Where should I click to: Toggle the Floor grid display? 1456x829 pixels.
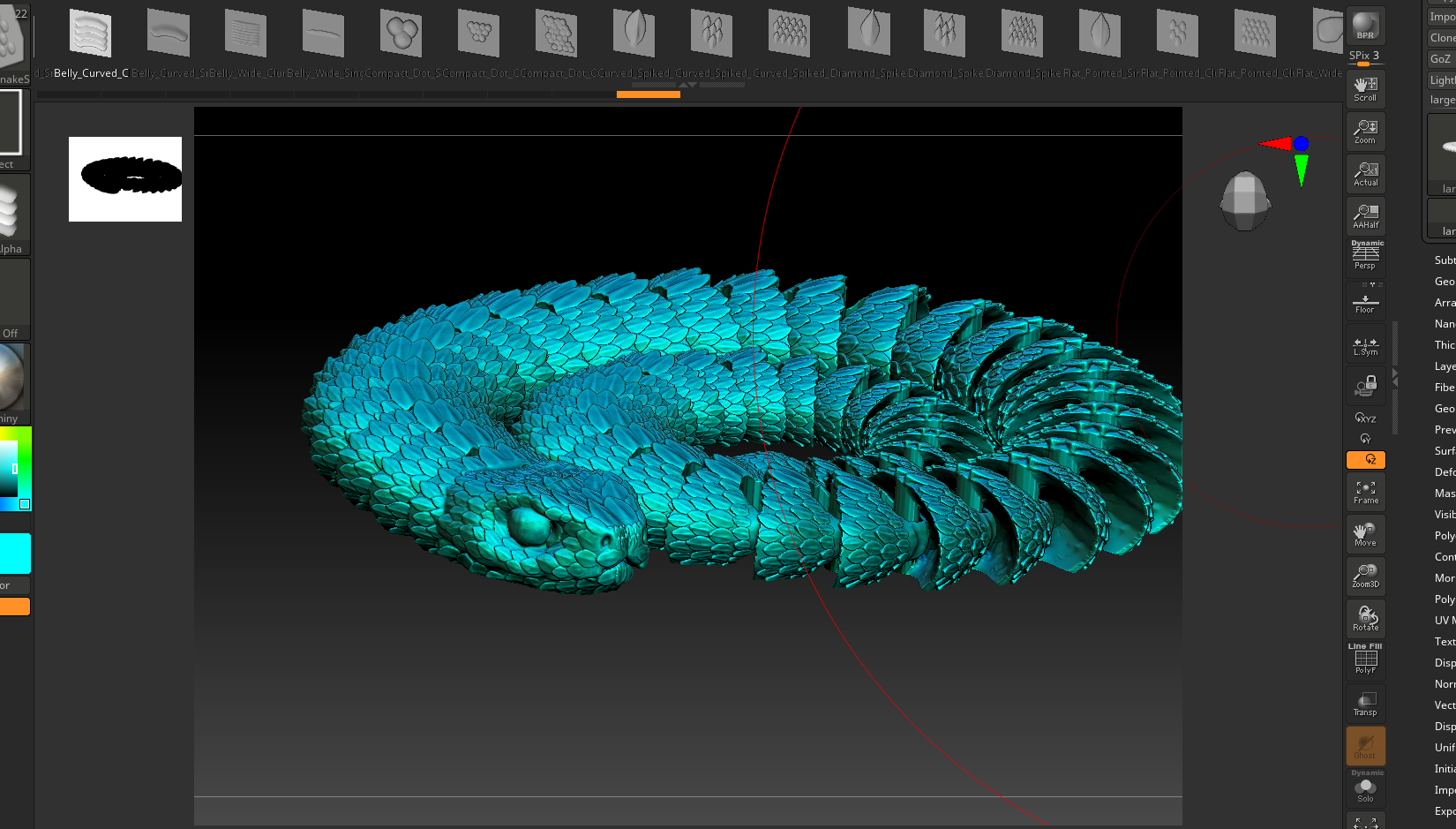coord(1365,303)
